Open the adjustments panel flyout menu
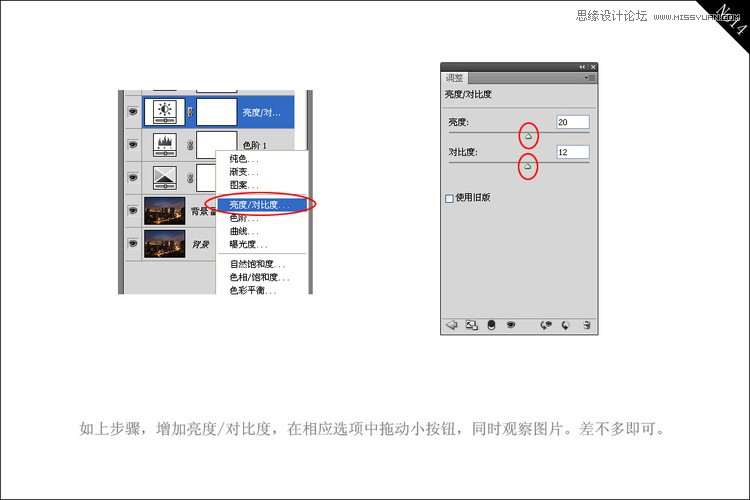This screenshot has height=500, width=750. tap(590, 78)
